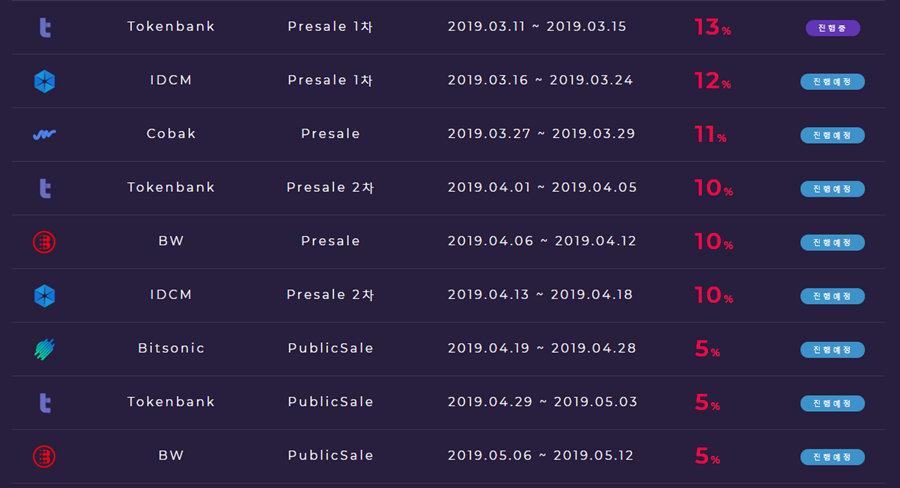Click the status badge for Bitsonic PublicSale
This screenshot has height=488, width=900.
pyautogui.click(x=832, y=350)
